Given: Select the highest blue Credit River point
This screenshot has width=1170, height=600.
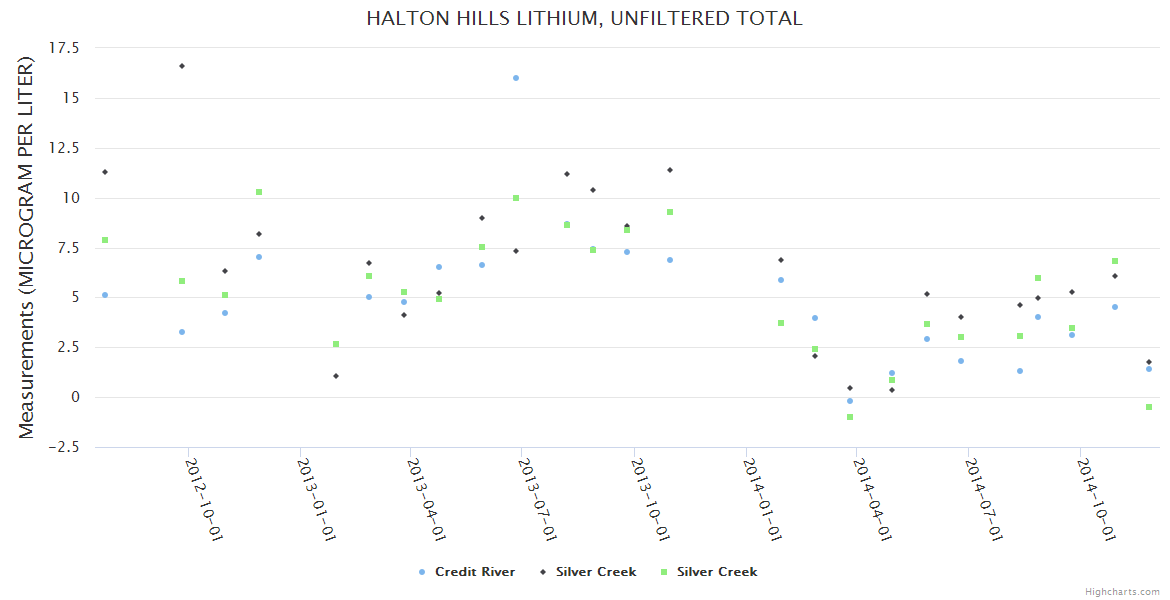Looking at the screenshot, I should coord(516,78).
